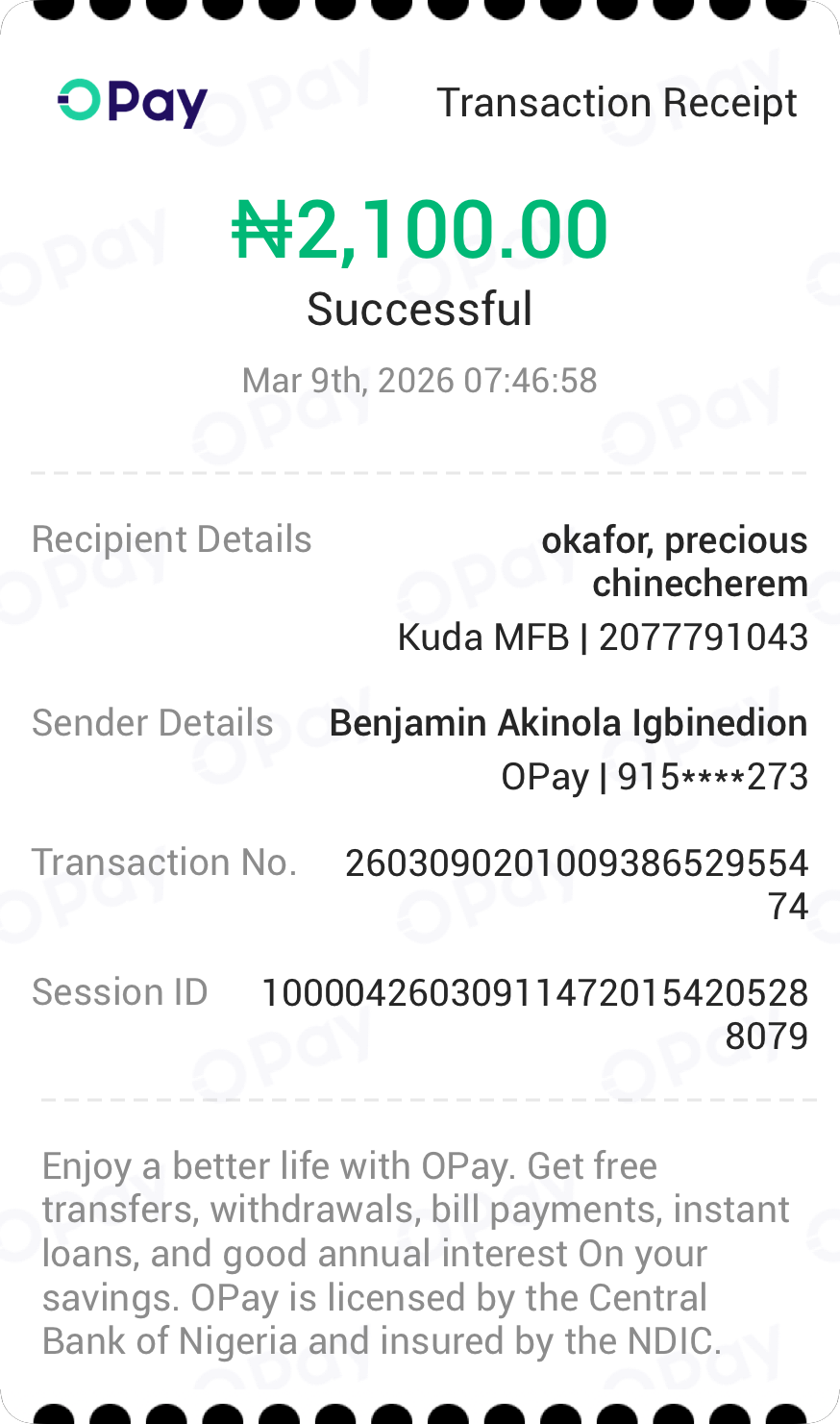Click the OPay logo
This screenshot has width=840, height=1424.
pos(133,103)
